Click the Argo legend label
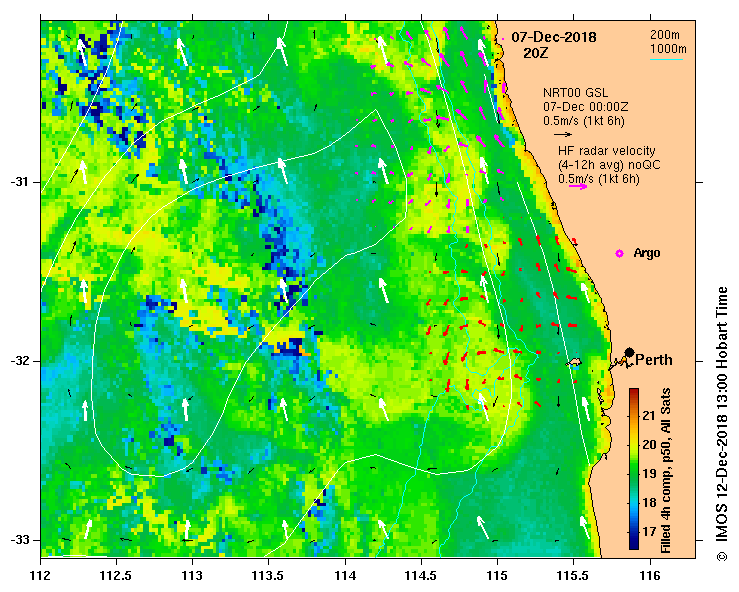739x592 pixels. (647, 253)
